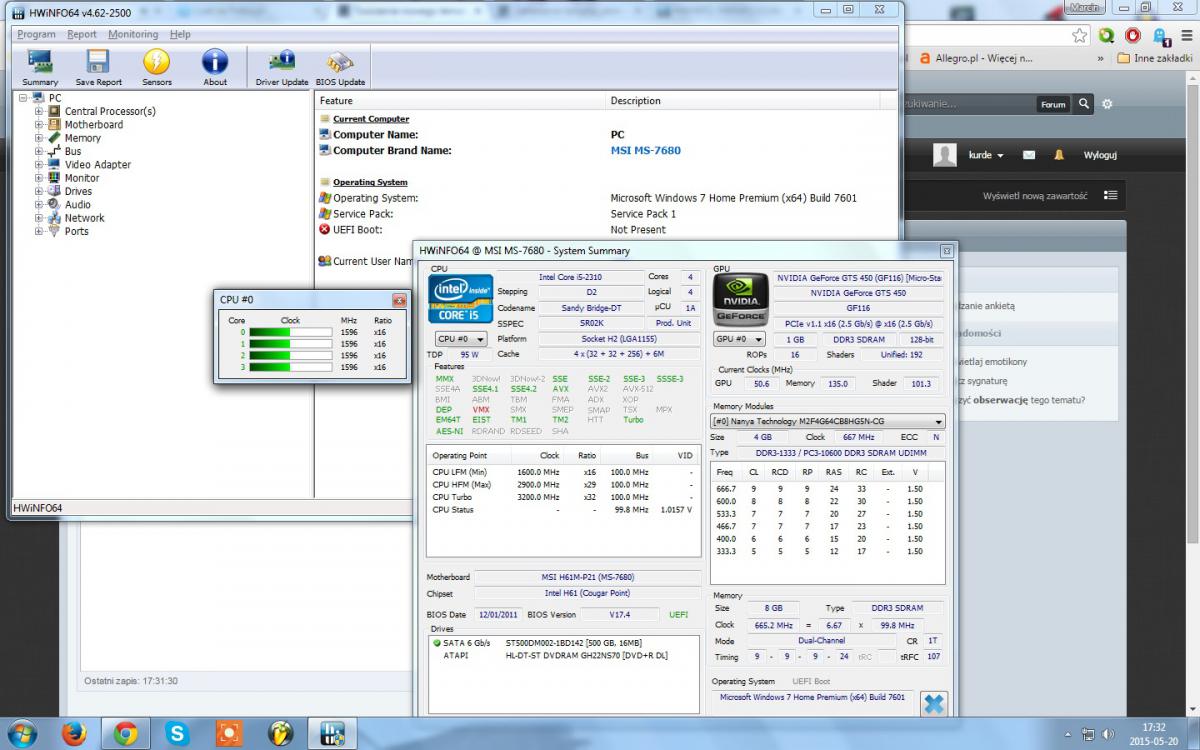This screenshot has width=1200, height=750.
Task: Open the Windows Start menu
Action: pyautogui.click(x=22, y=733)
